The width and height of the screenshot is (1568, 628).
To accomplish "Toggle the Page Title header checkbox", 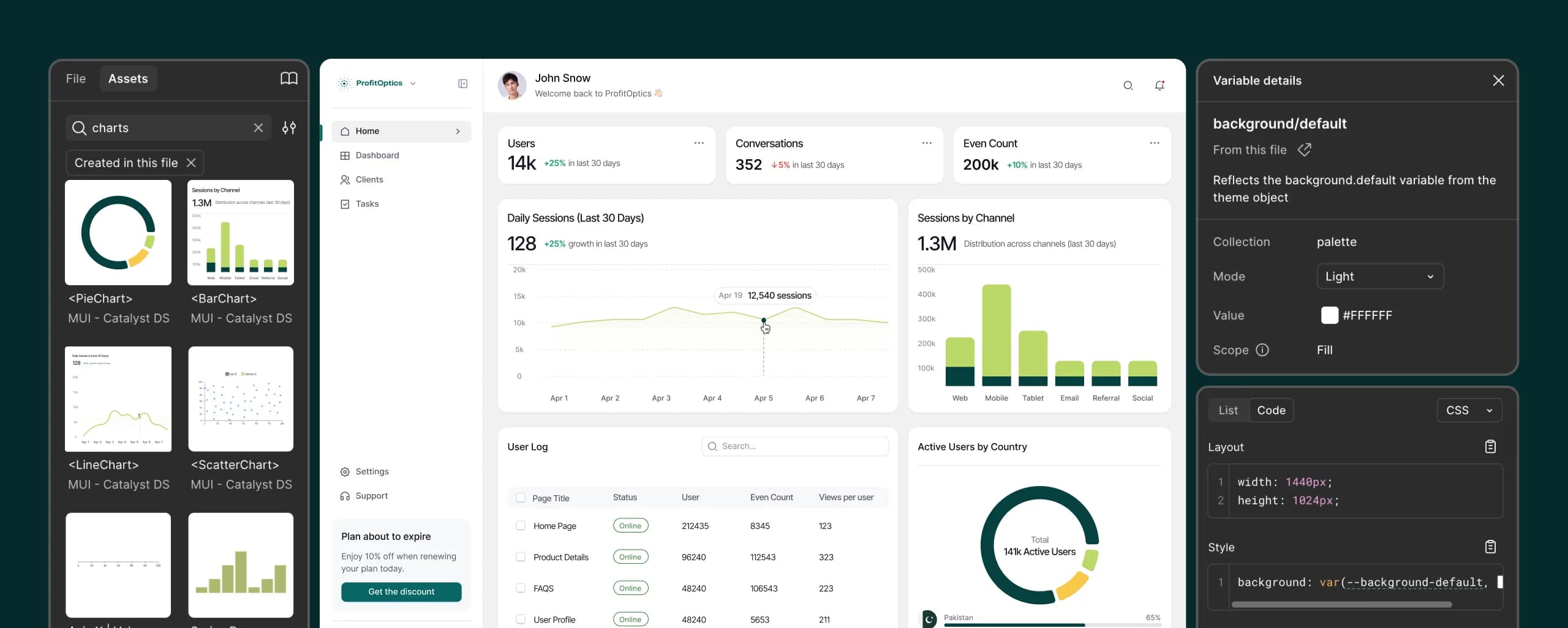I will 520,498.
